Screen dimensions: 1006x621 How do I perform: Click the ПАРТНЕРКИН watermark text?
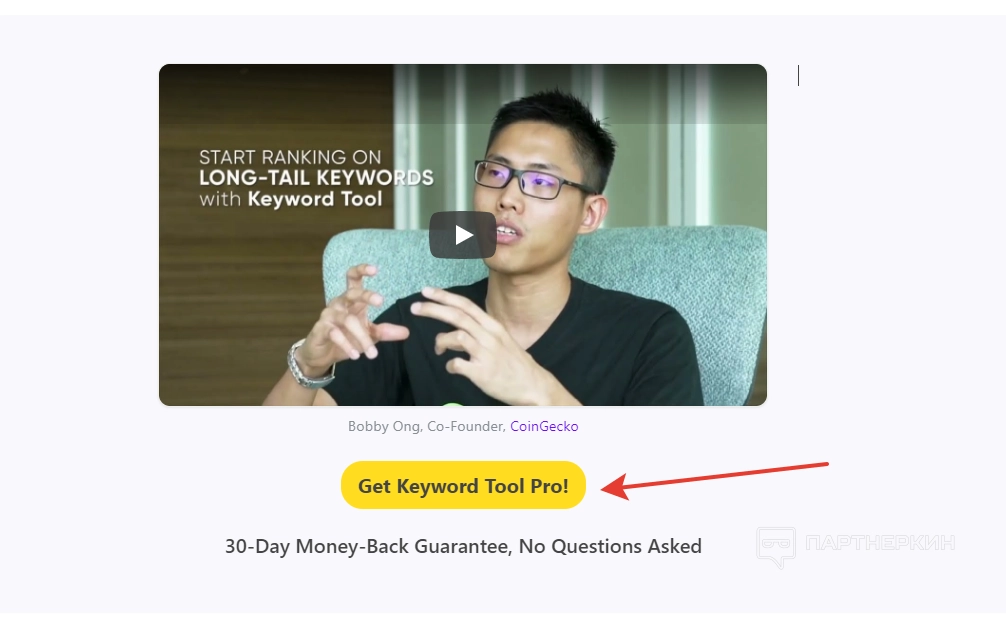pyautogui.click(x=880, y=543)
